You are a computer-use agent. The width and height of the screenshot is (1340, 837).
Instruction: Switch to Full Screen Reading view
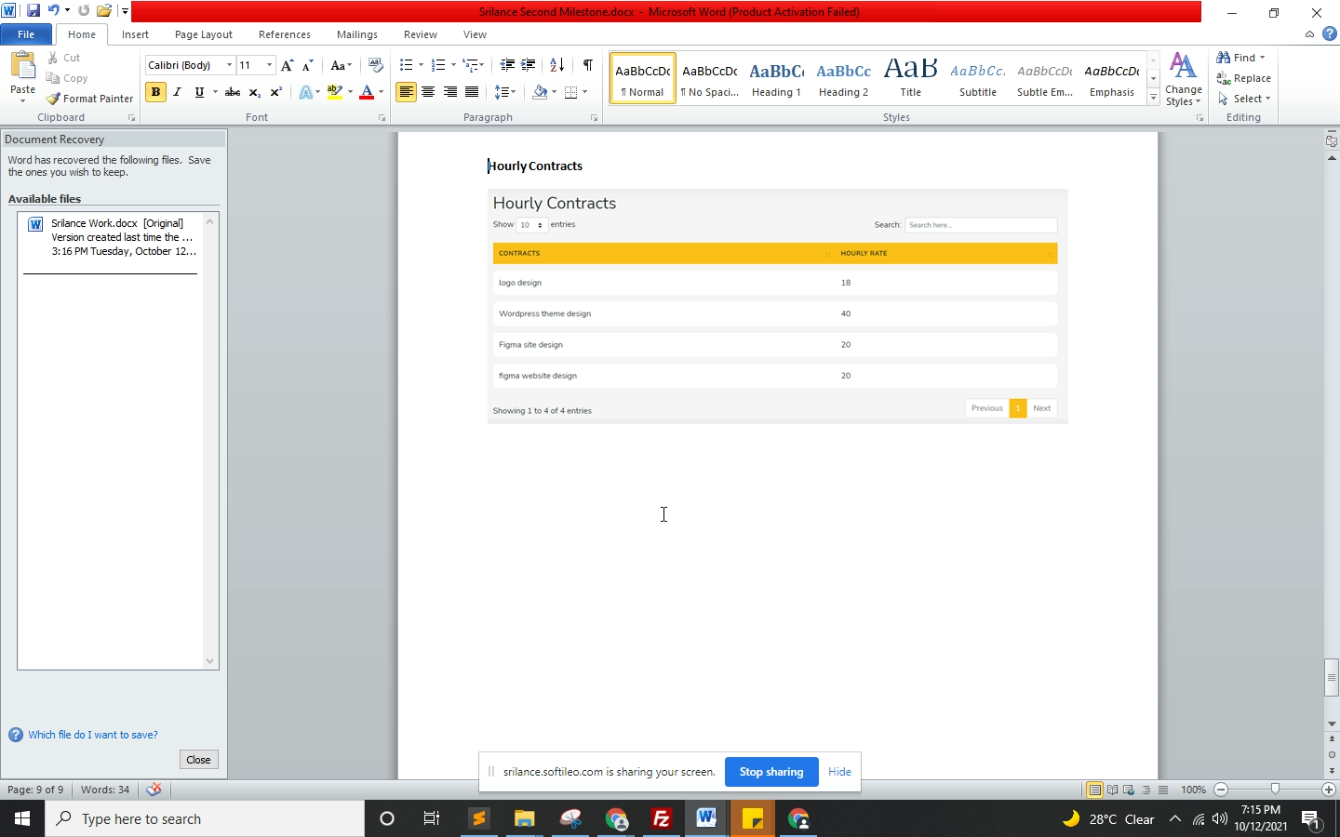coord(1112,790)
